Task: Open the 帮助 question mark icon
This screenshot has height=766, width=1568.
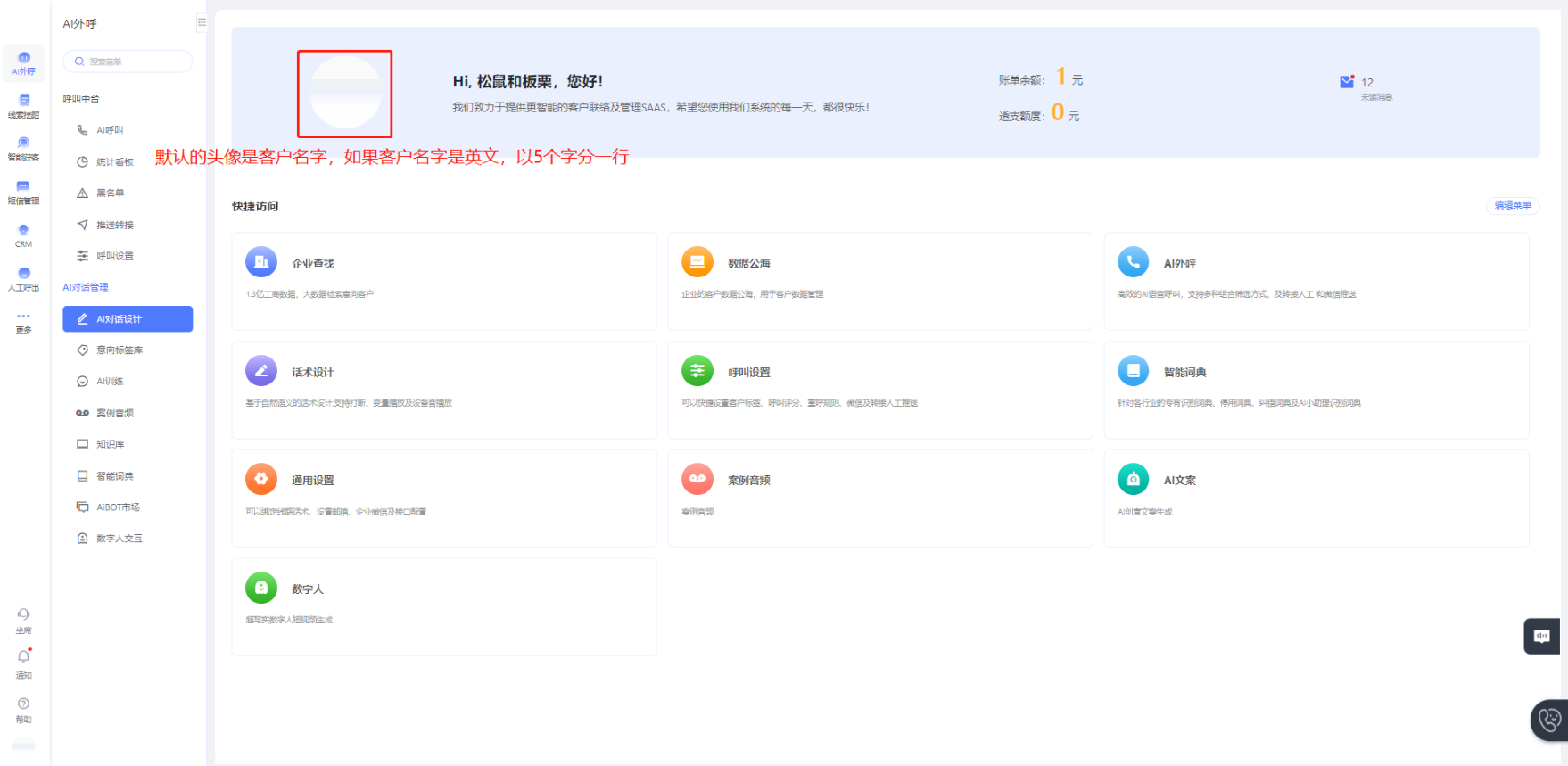Action: (23, 709)
